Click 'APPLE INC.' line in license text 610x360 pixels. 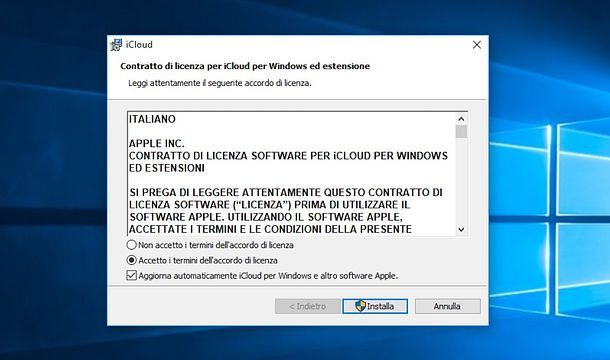[157, 143]
